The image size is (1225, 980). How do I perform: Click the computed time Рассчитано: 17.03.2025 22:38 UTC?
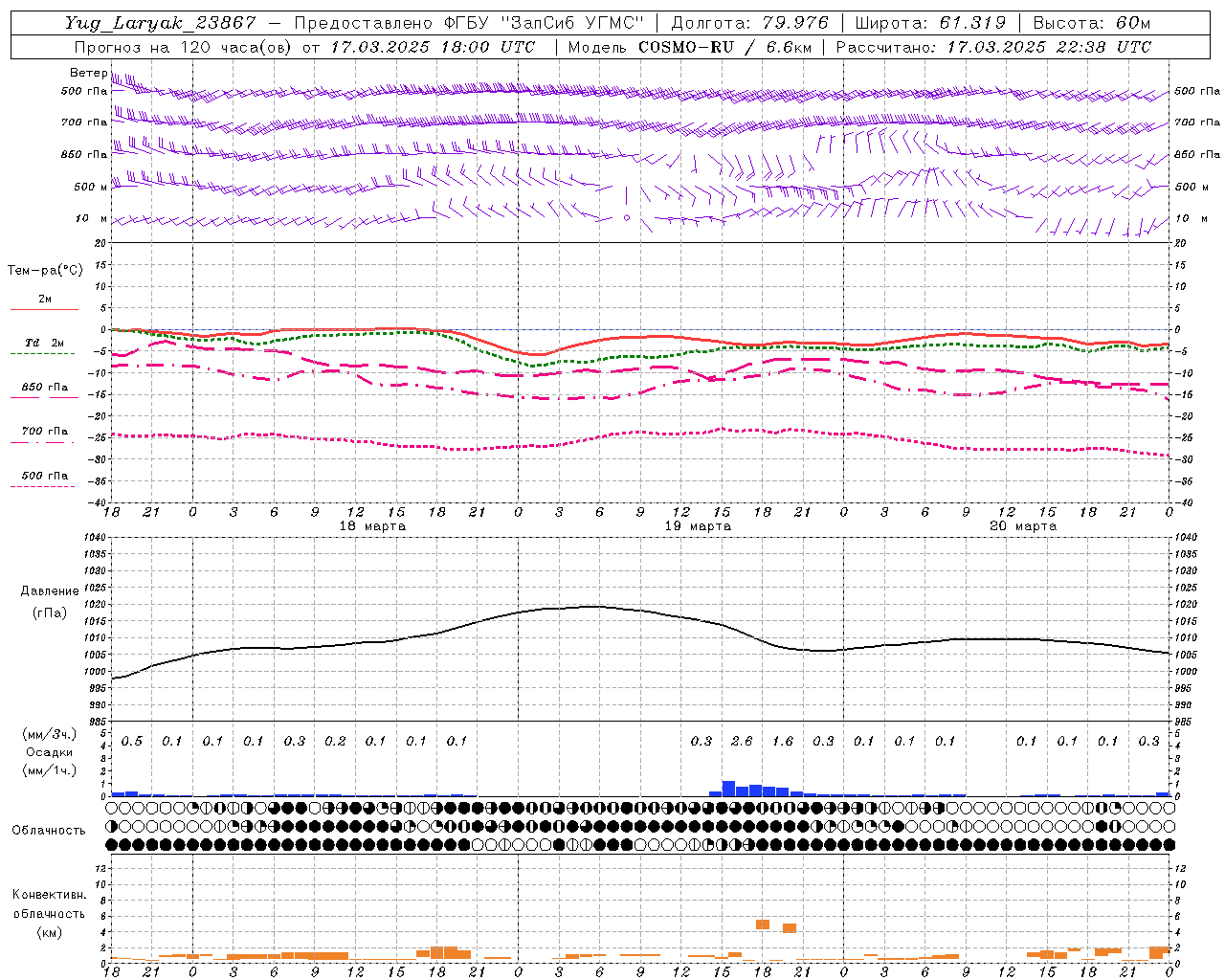point(993,47)
